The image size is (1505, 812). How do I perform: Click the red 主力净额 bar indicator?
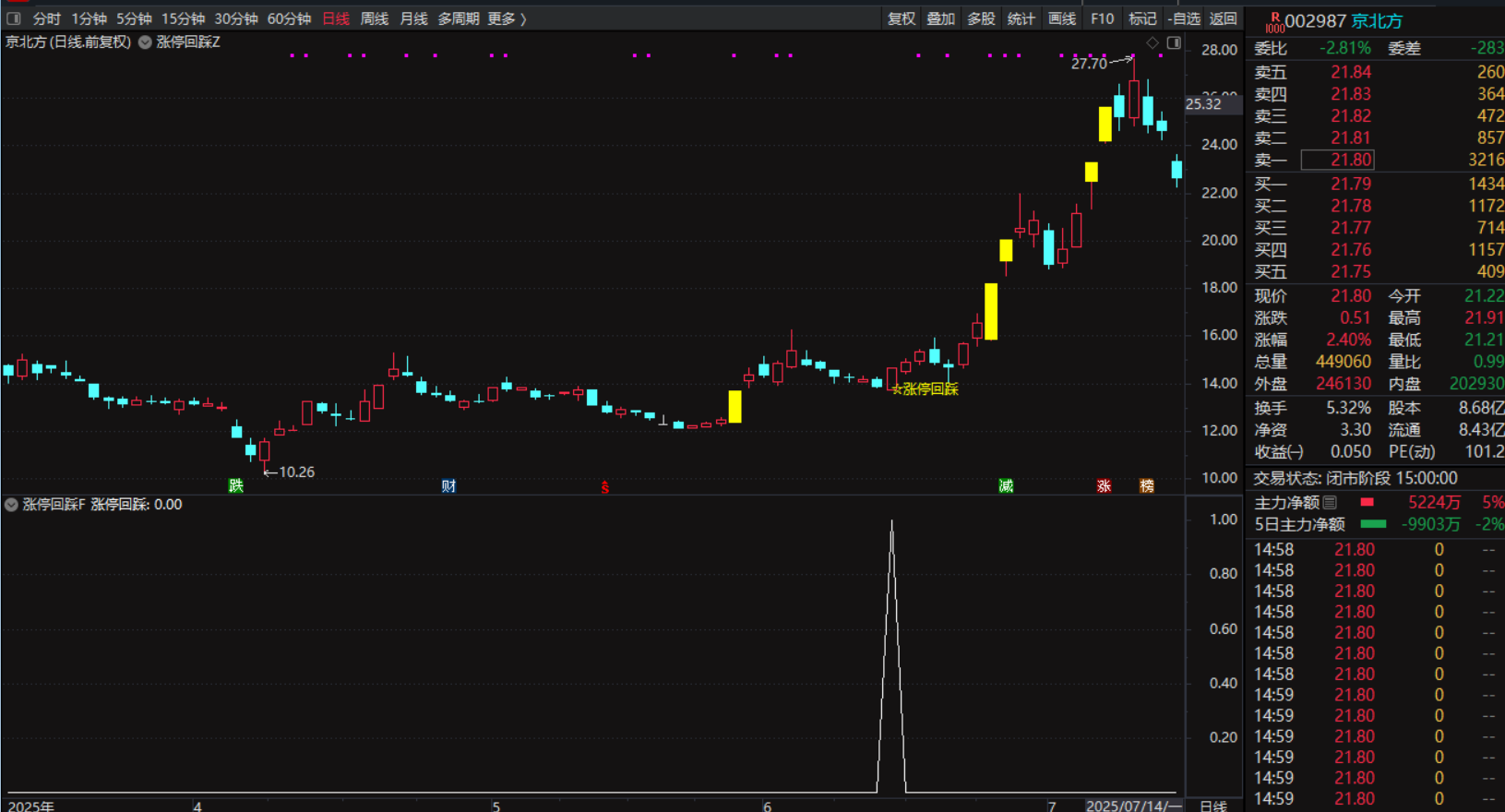1367,502
